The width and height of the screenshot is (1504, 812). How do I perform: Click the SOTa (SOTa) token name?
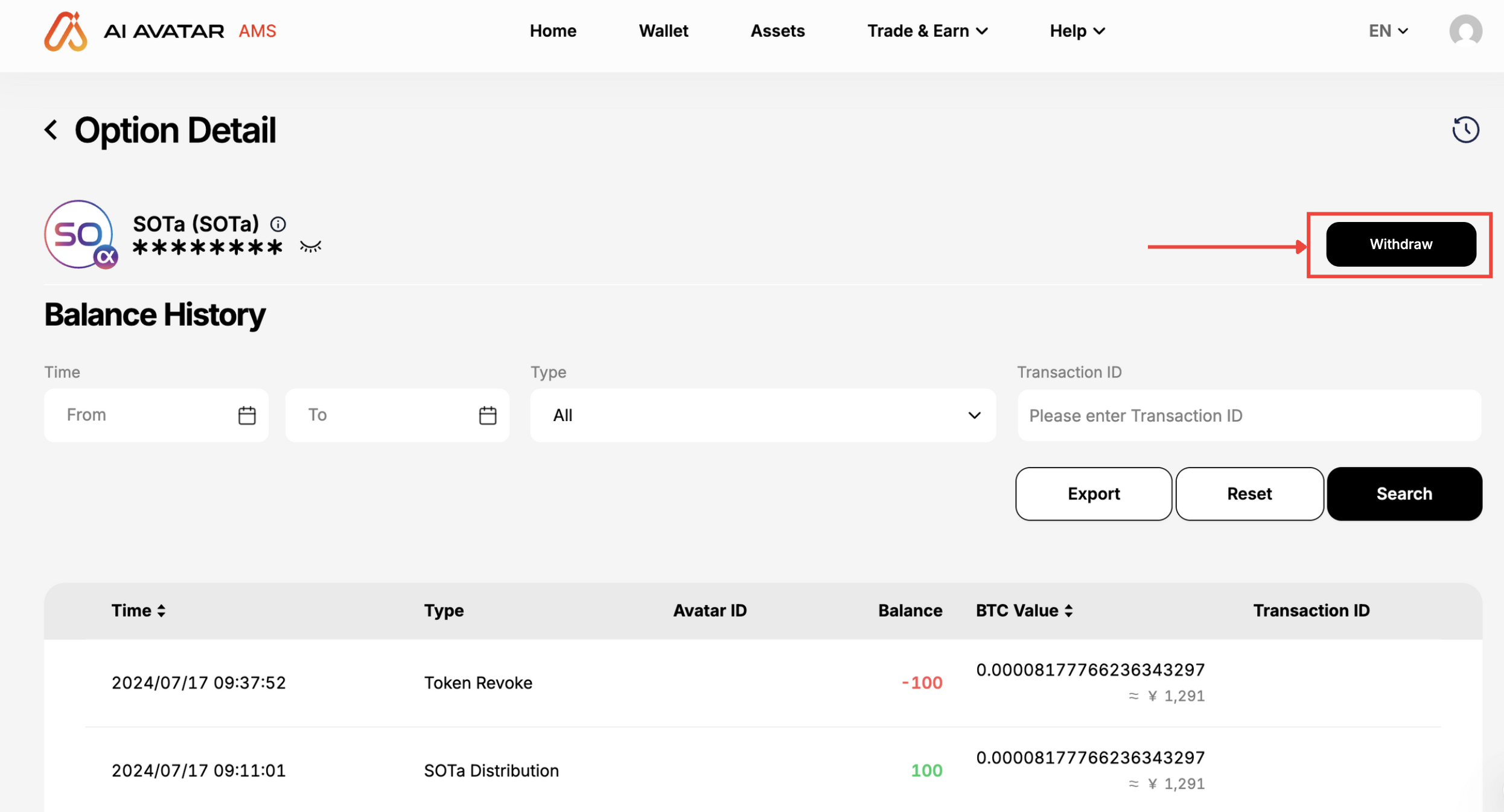pos(196,224)
